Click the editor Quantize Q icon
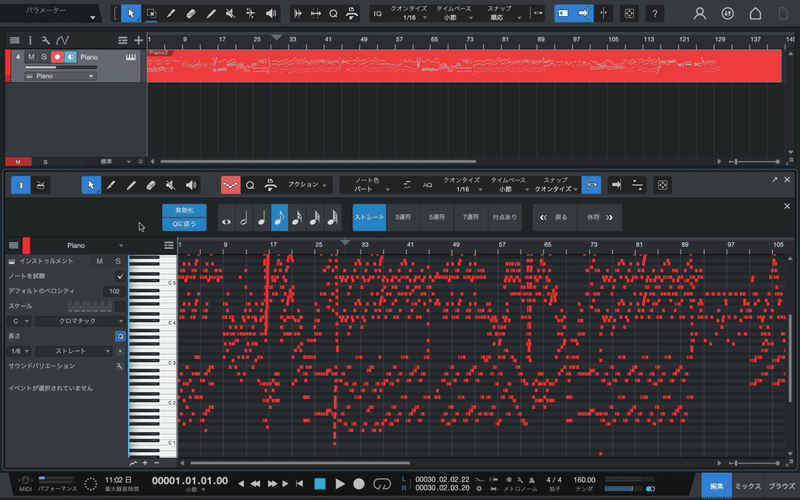 (250, 185)
